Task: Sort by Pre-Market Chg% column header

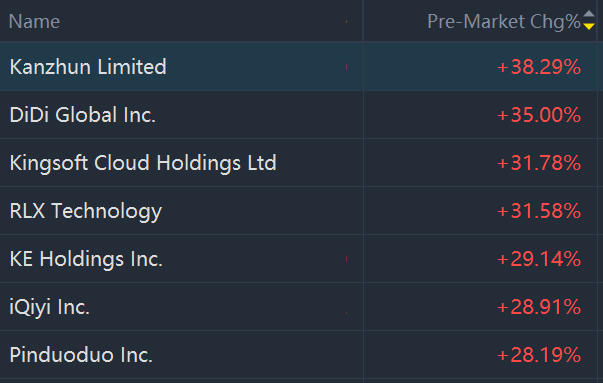Action: click(x=503, y=21)
